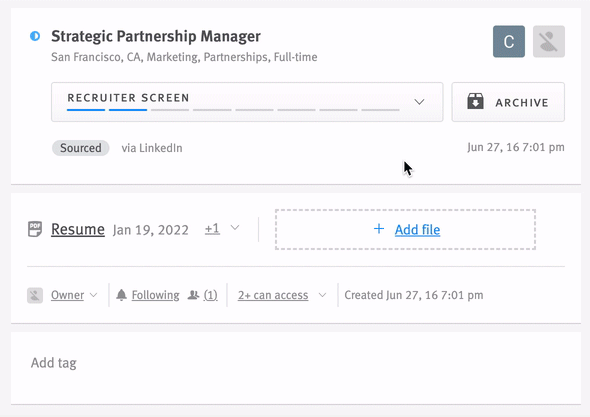The image size is (590, 417).
Task: Expand the resume files chevron
Action: (x=235, y=228)
